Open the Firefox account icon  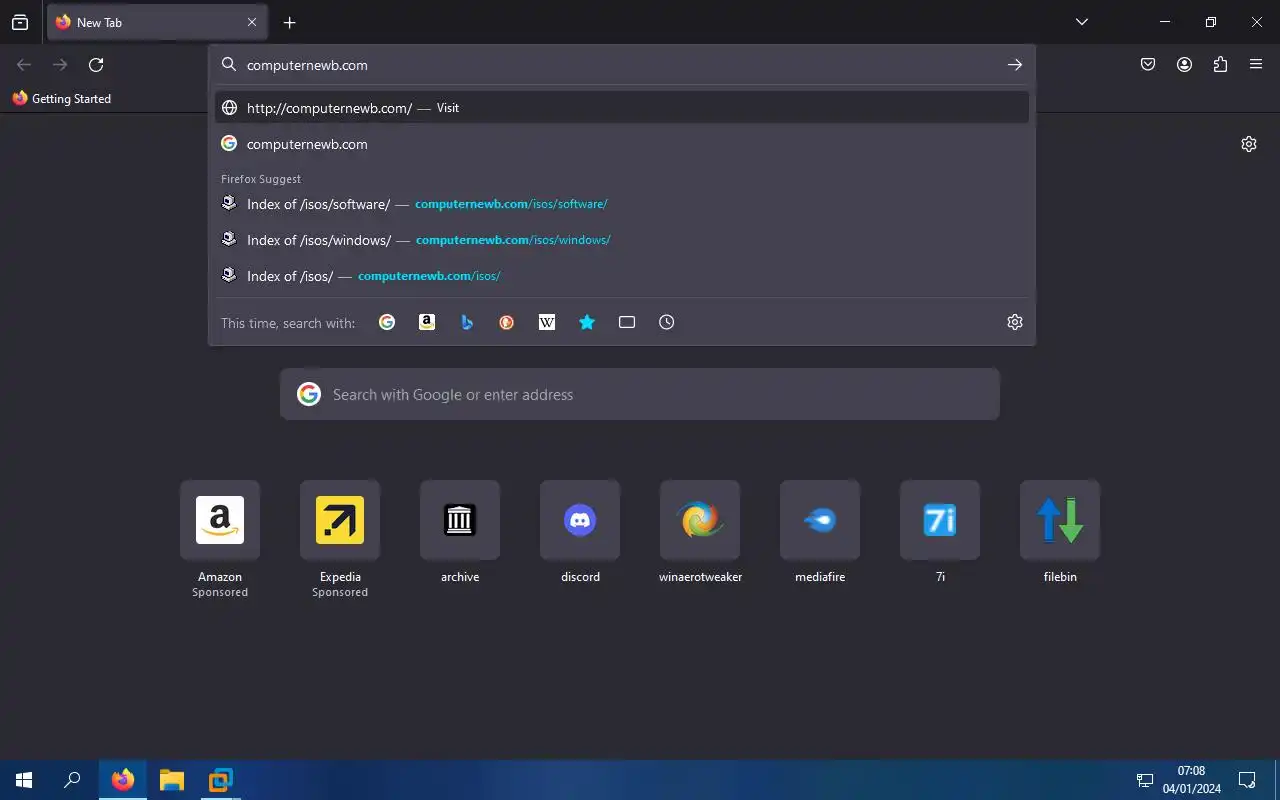(x=1184, y=65)
